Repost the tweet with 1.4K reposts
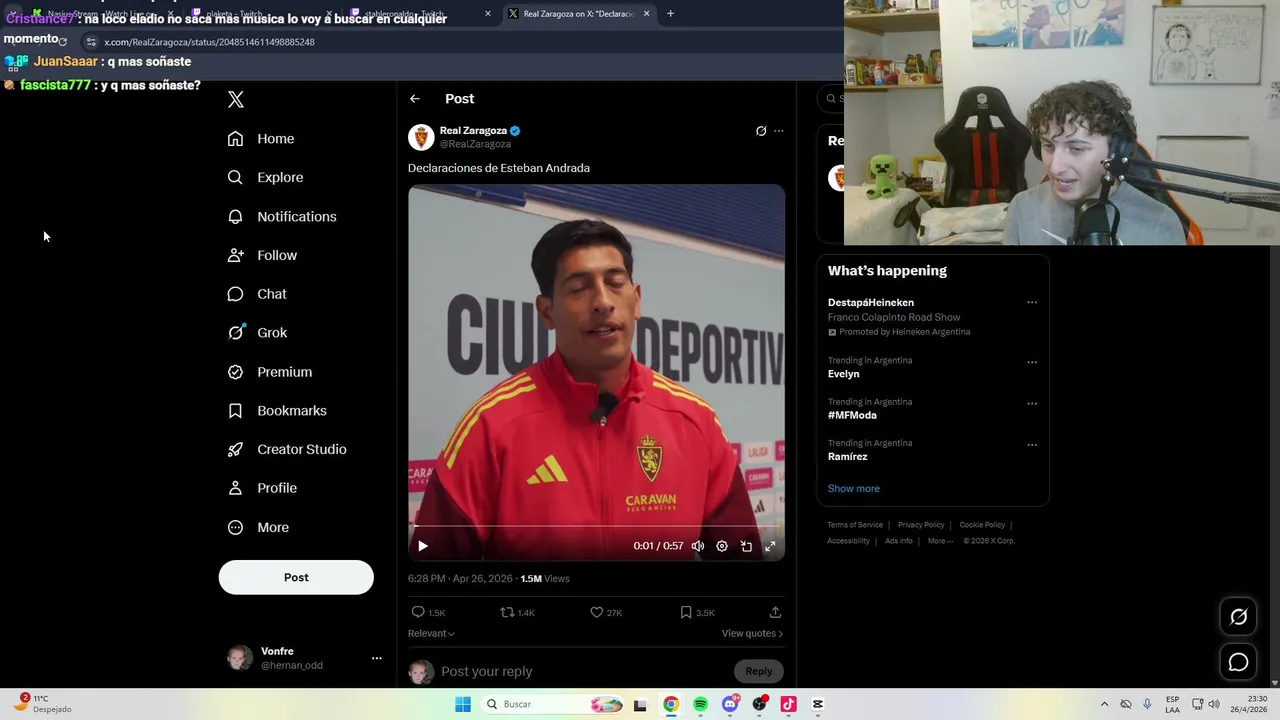Image resolution: width=1280 pixels, height=720 pixels. pyautogui.click(x=518, y=612)
